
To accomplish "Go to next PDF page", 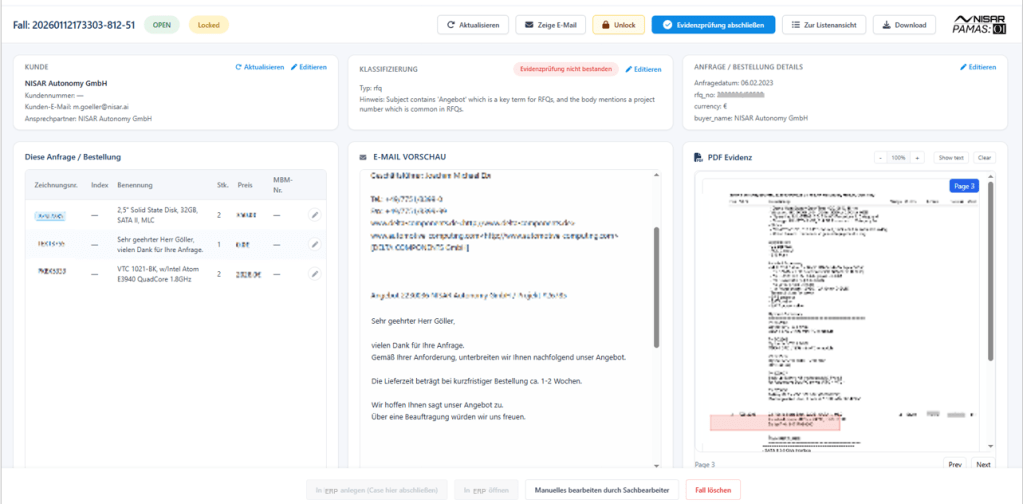I will click(x=983, y=464).
